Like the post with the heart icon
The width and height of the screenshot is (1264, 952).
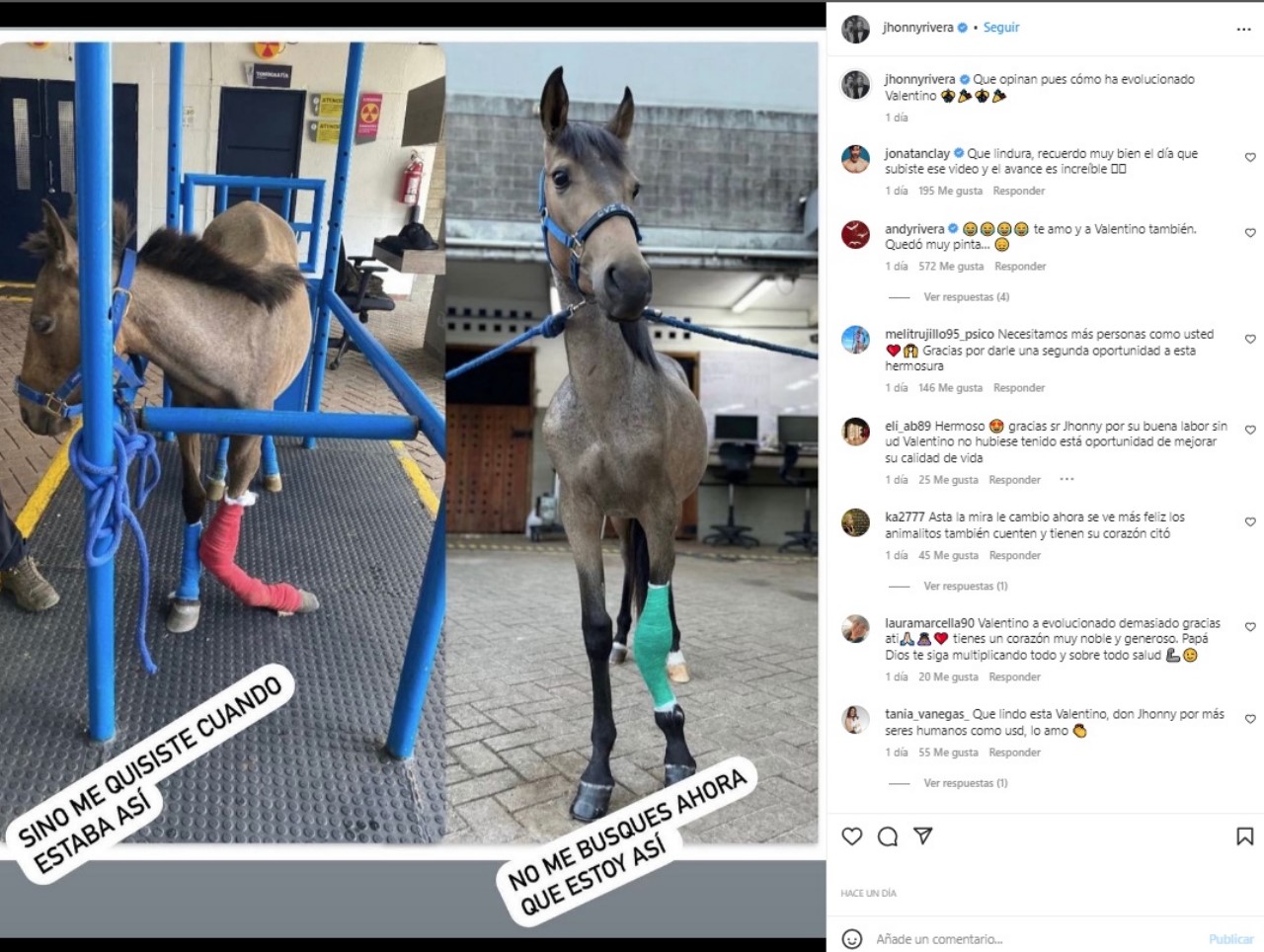pos(852,836)
